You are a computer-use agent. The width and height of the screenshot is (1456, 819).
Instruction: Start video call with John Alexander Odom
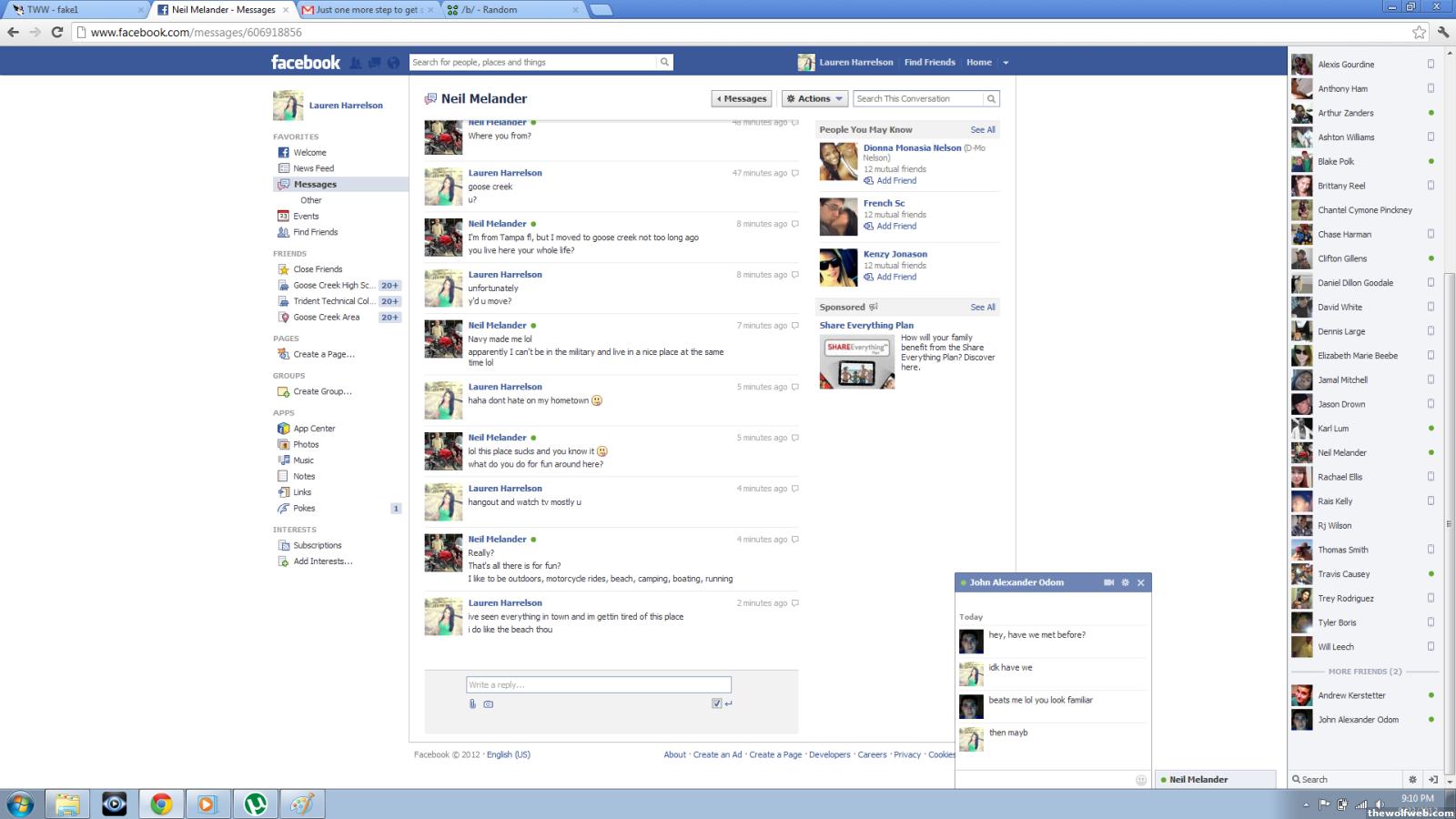(1108, 582)
